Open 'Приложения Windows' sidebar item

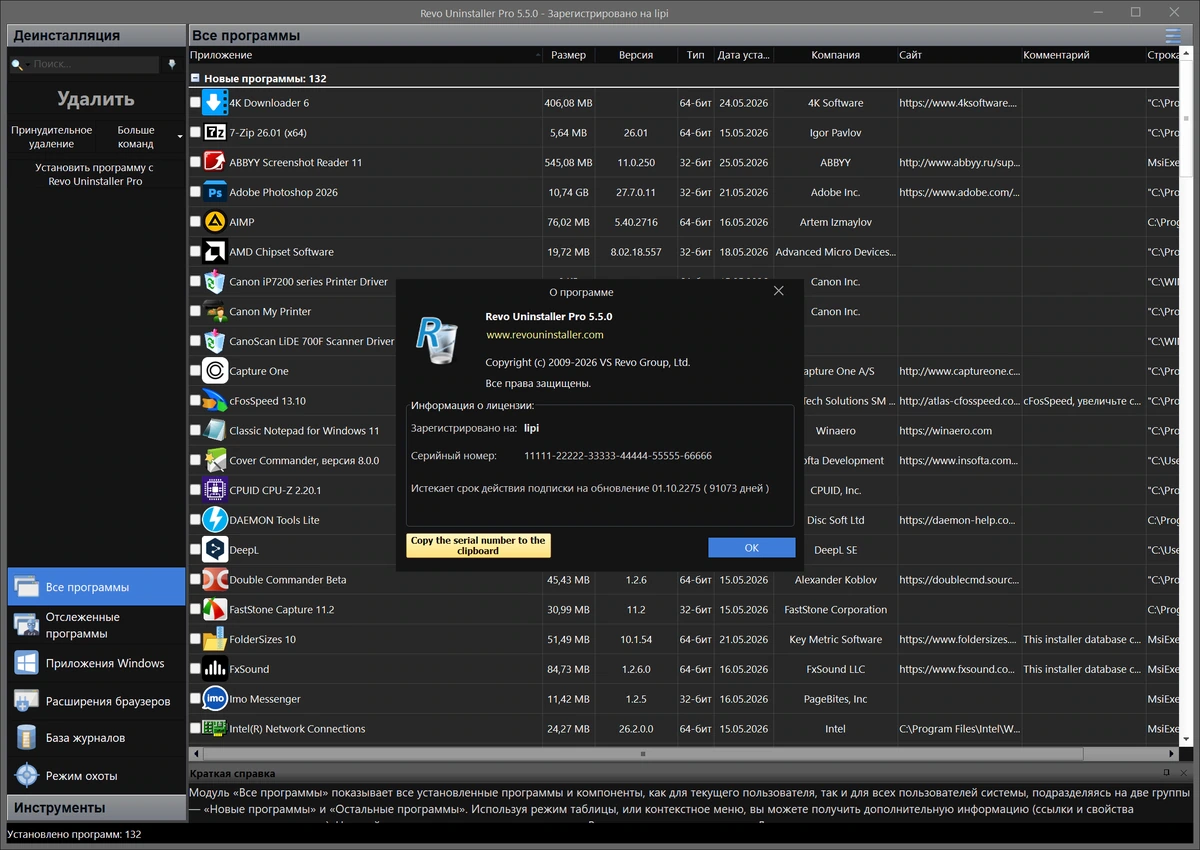[x=96, y=663]
